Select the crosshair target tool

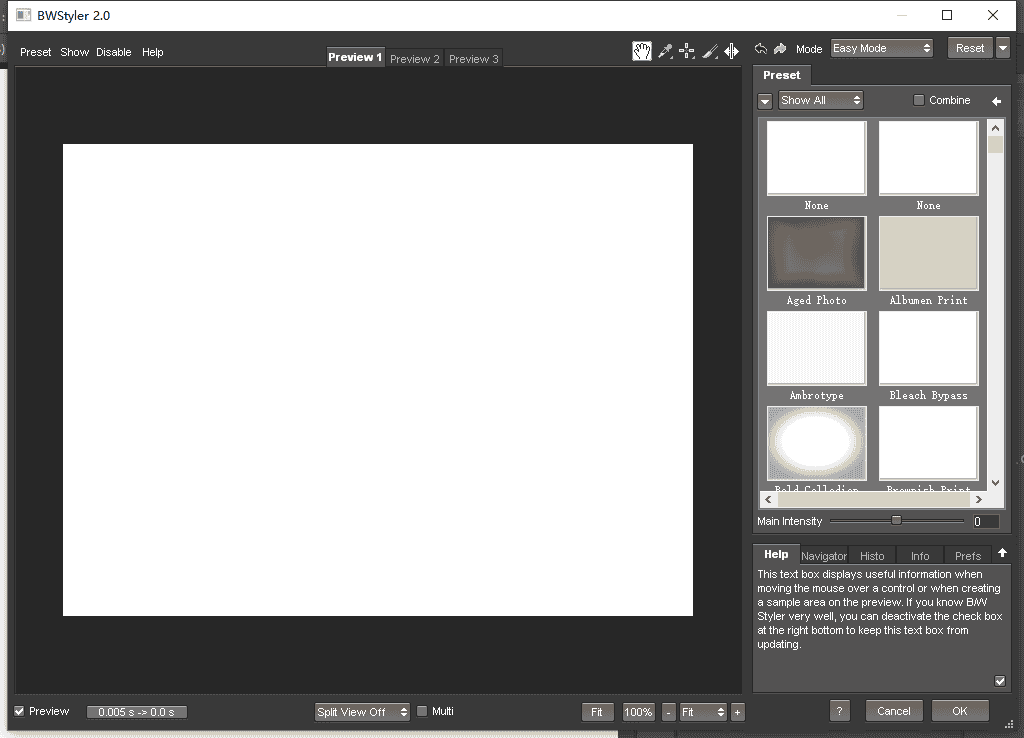[x=687, y=51]
